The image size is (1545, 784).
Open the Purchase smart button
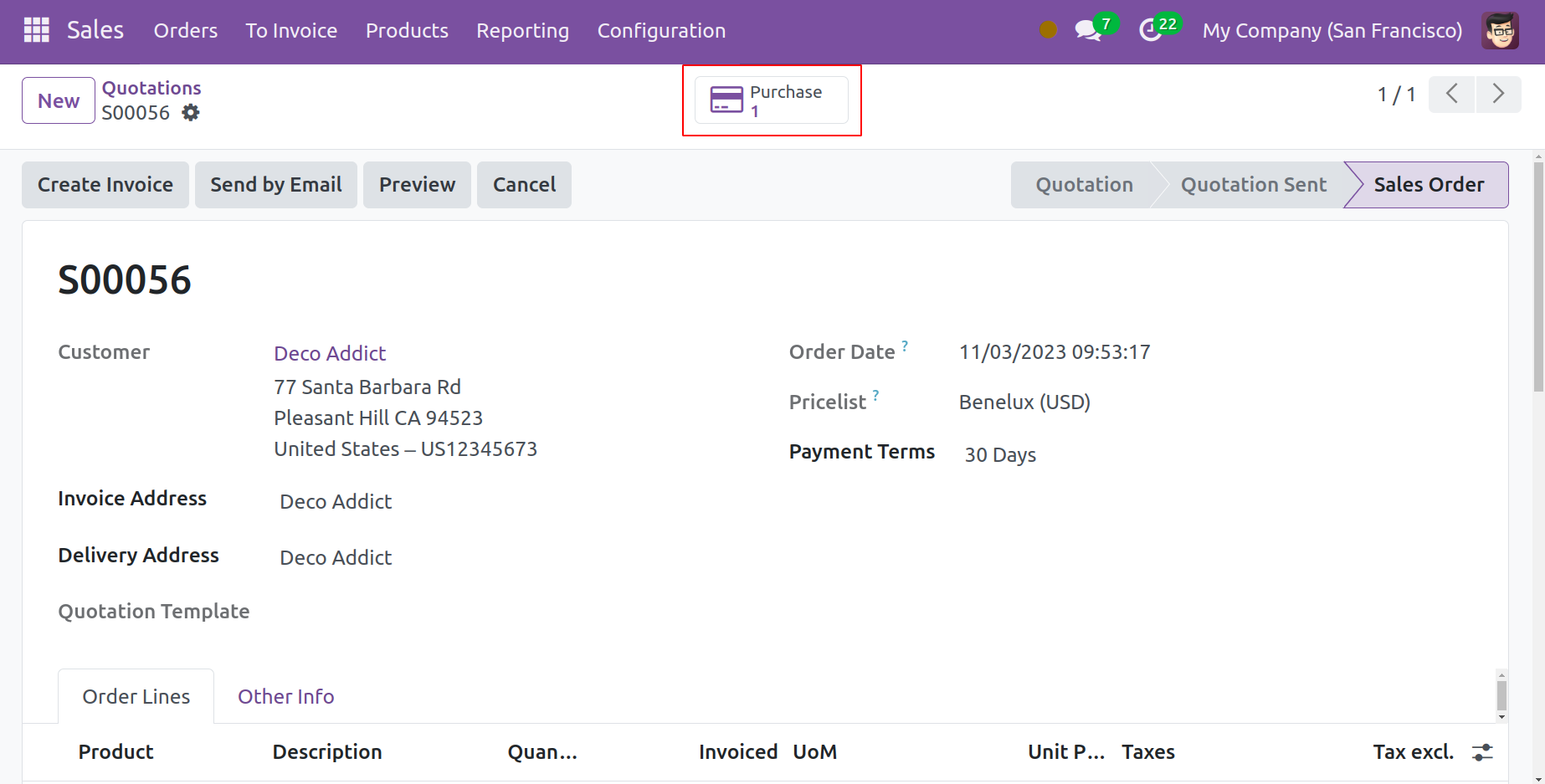(x=771, y=100)
